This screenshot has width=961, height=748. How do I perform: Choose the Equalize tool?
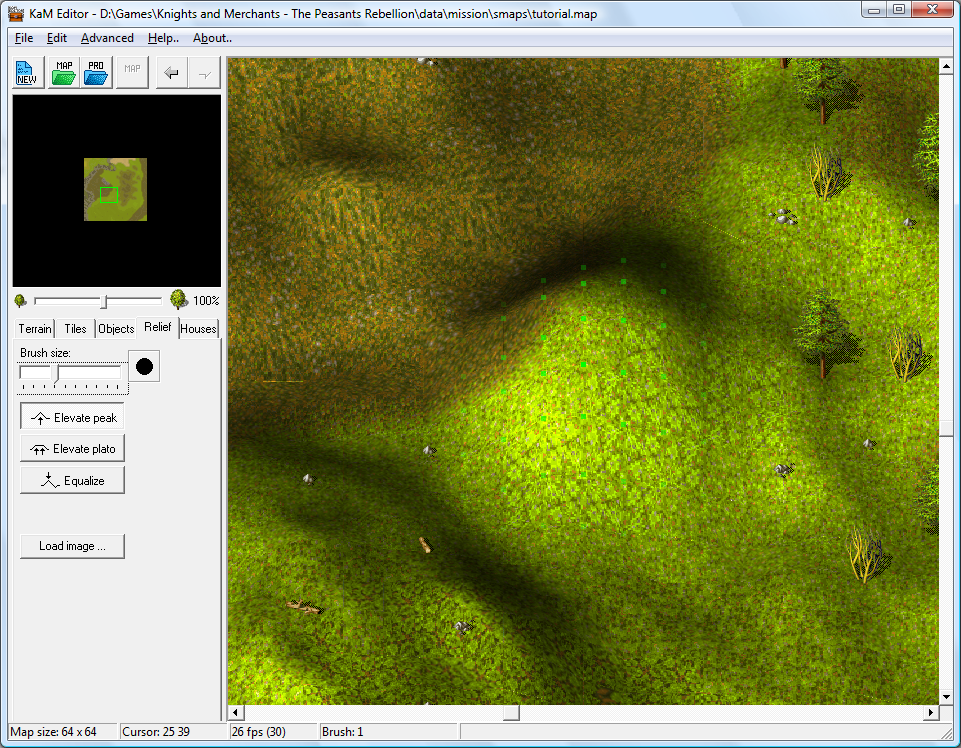(72, 481)
